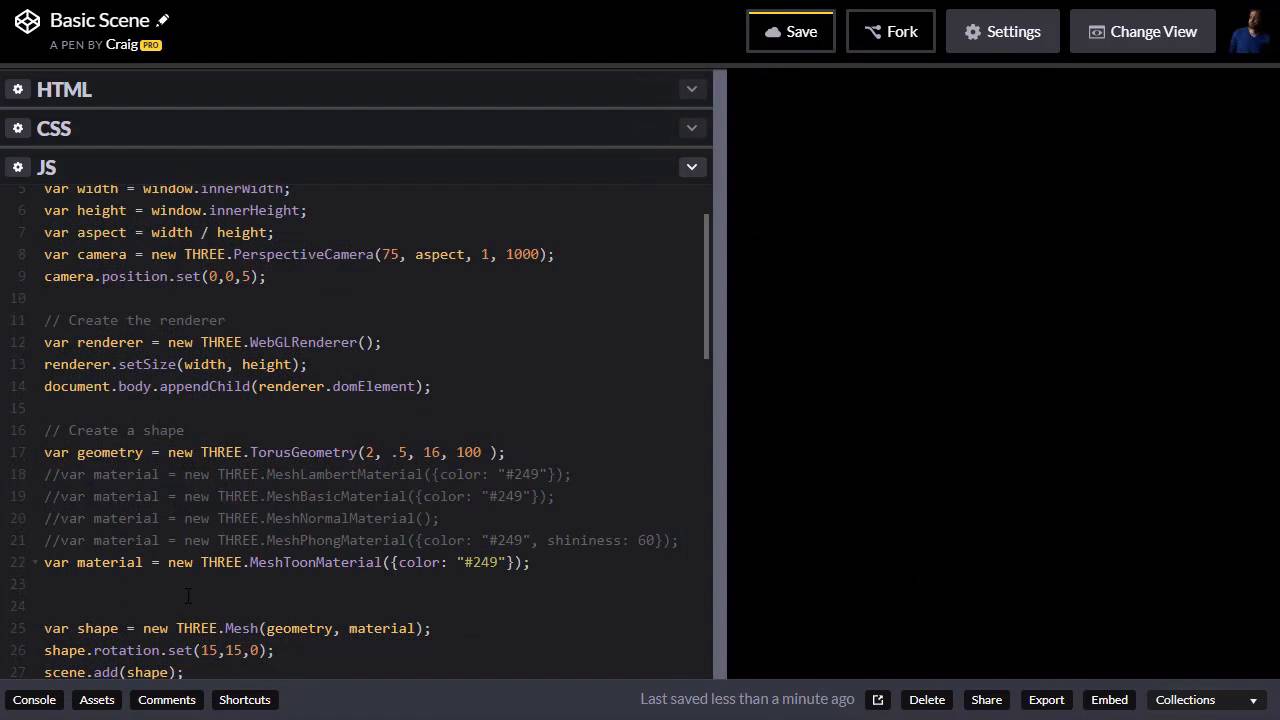Collapse the JS editor chevron
1280x720 pixels.
tap(691, 167)
